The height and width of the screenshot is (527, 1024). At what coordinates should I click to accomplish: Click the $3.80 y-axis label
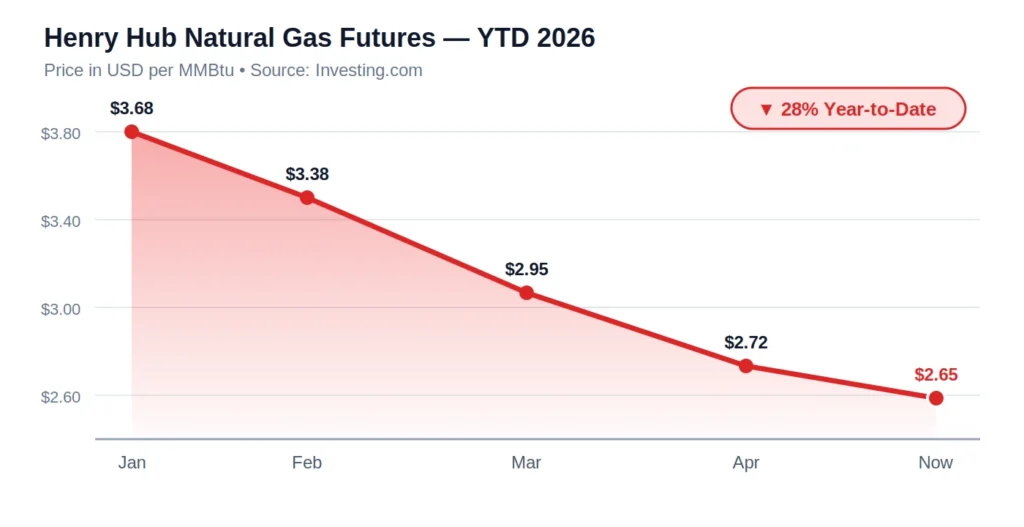click(61, 133)
